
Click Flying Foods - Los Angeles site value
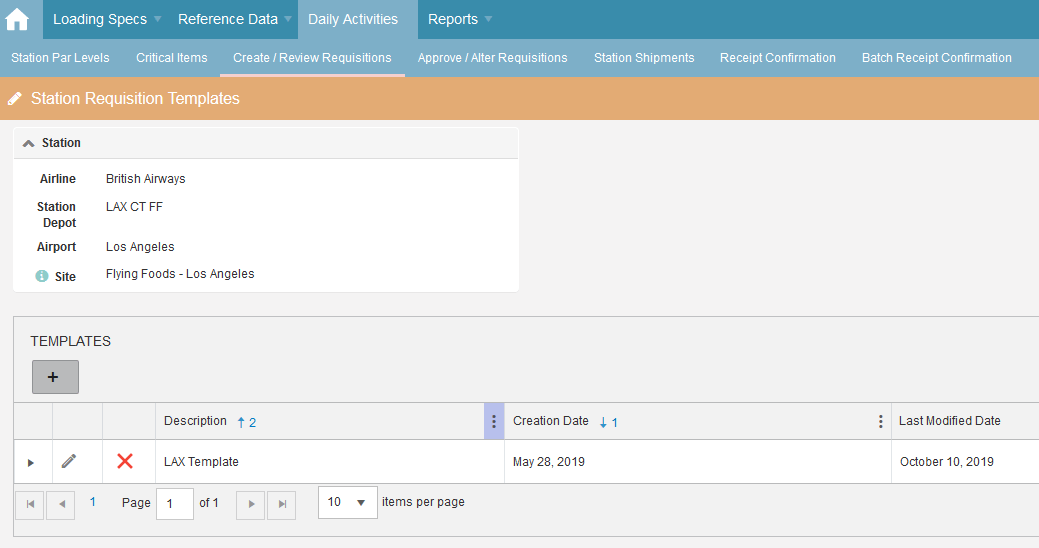click(x=180, y=274)
